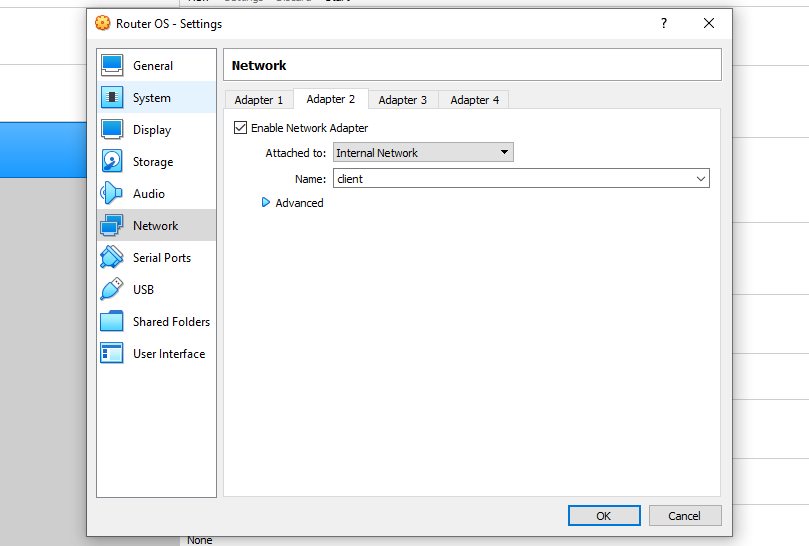This screenshot has width=809, height=546.
Task: Select the Adapter 2 tab
Action: click(331, 99)
